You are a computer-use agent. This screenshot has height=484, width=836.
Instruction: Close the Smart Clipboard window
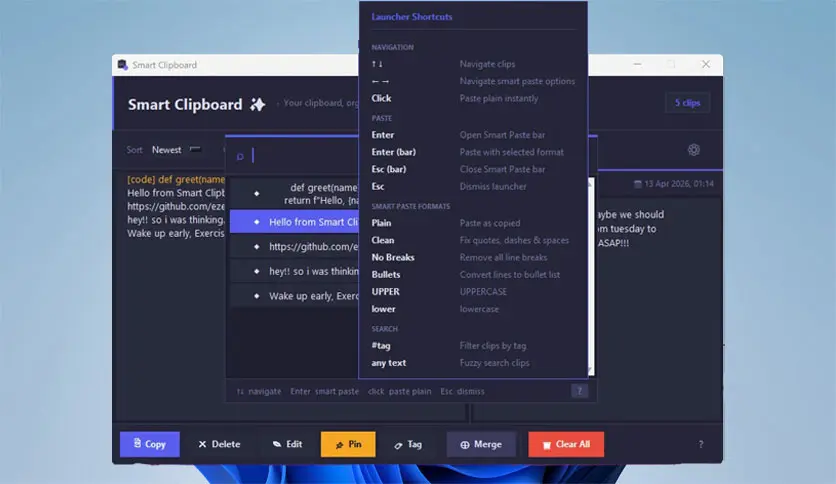(x=705, y=64)
